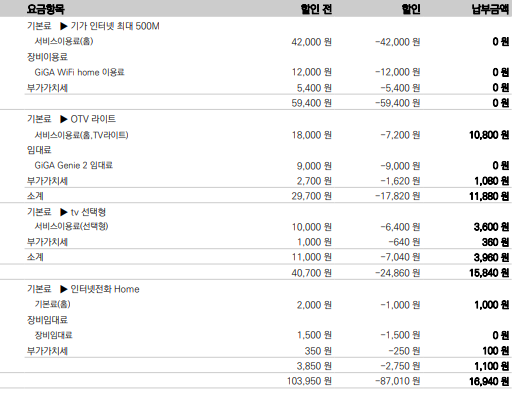This screenshot has height=397, width=527.
Task: Click the 서비스이용료(홈,TV라이트) label
Action: click(81, 135)
